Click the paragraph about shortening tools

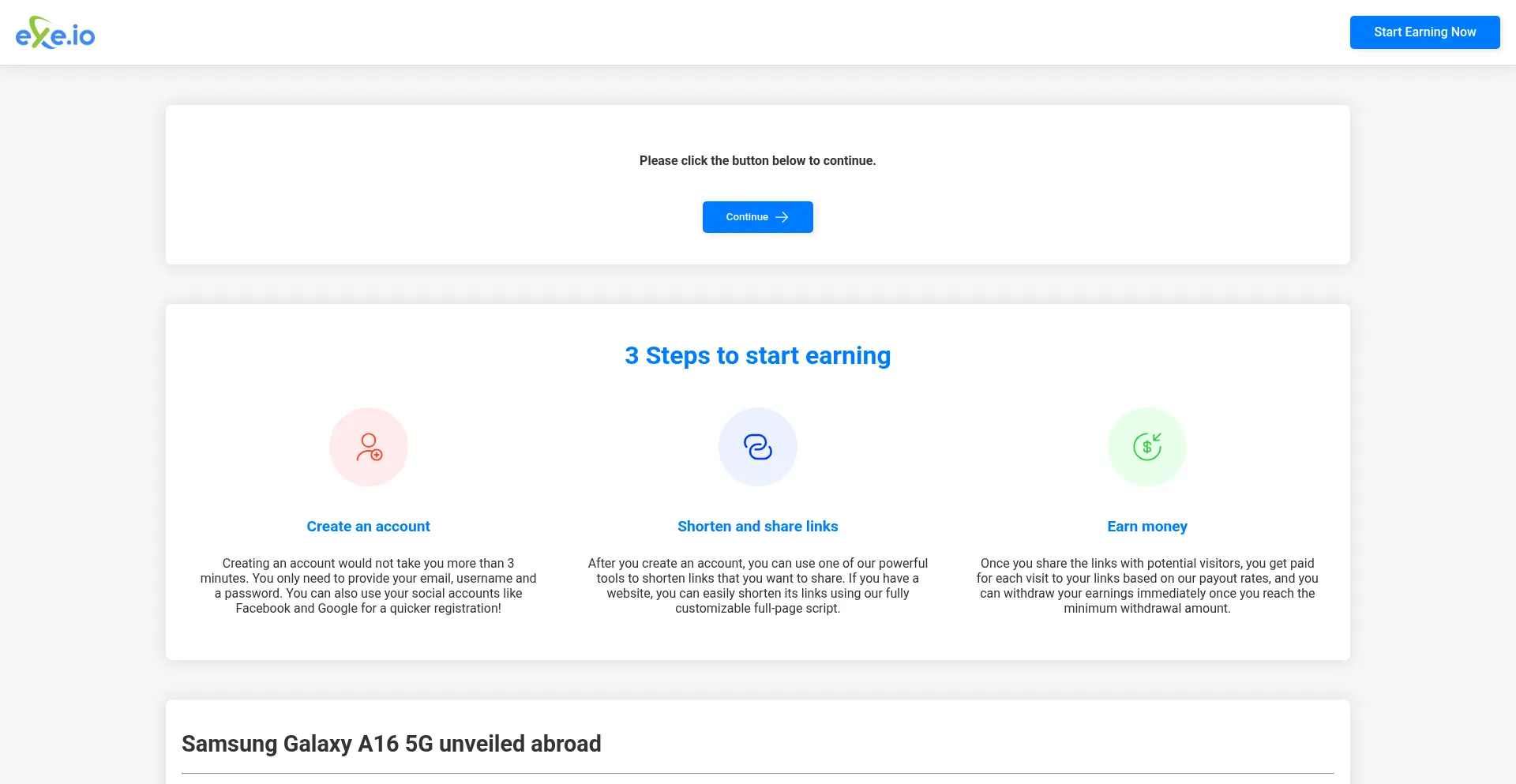[x=757, y=586]
